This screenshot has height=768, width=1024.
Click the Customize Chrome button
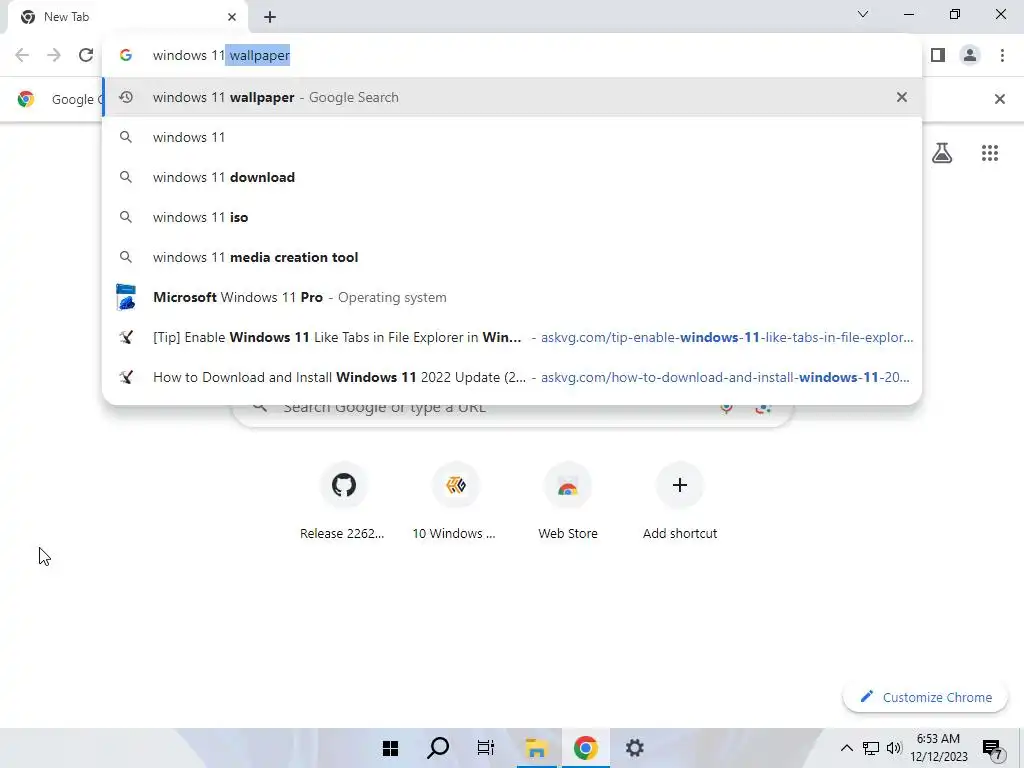[x=925, y=697]
